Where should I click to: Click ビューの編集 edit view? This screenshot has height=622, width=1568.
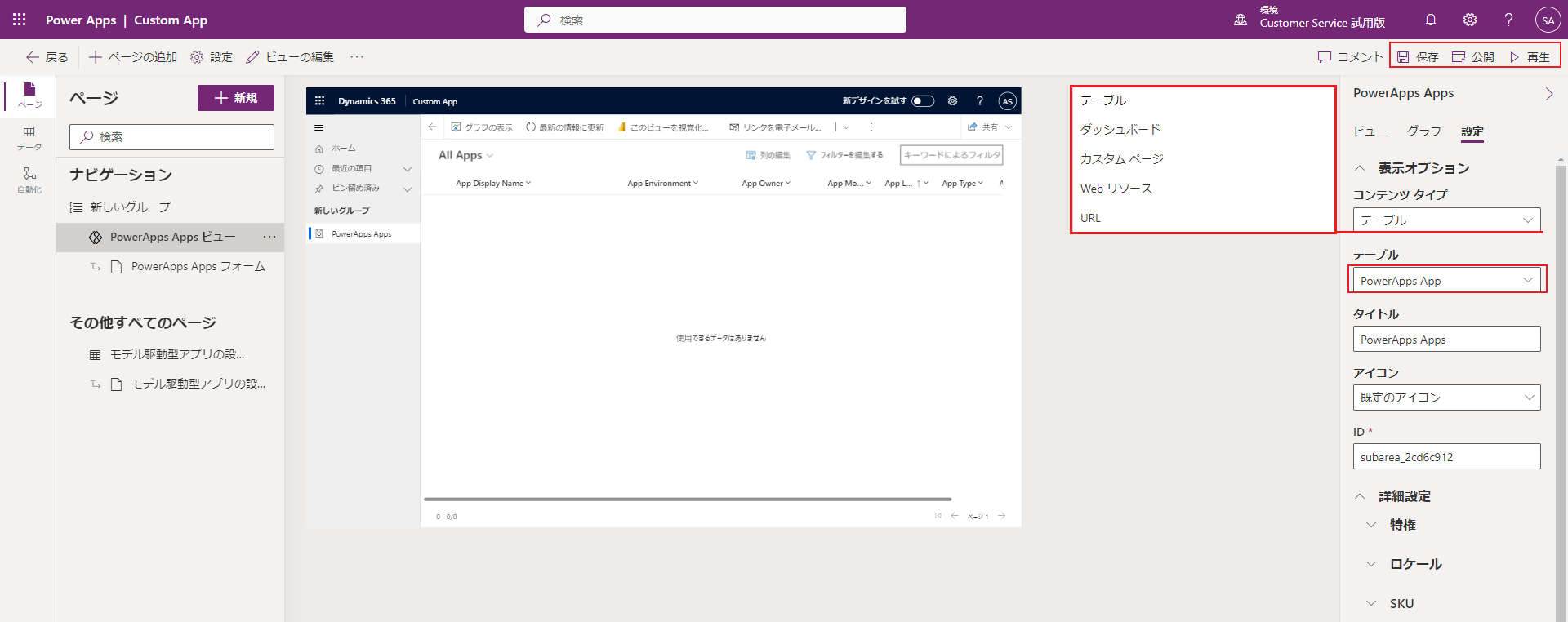290,57
